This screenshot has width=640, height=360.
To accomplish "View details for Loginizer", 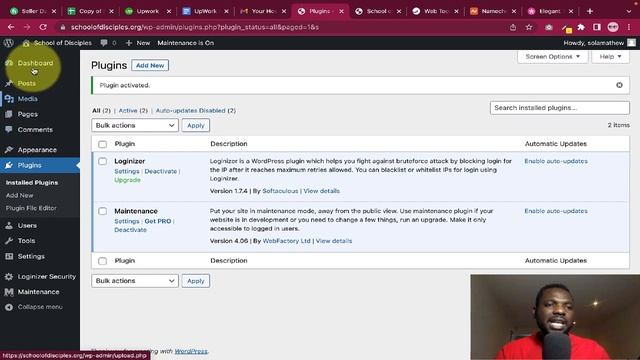I will tap(321, 191).
